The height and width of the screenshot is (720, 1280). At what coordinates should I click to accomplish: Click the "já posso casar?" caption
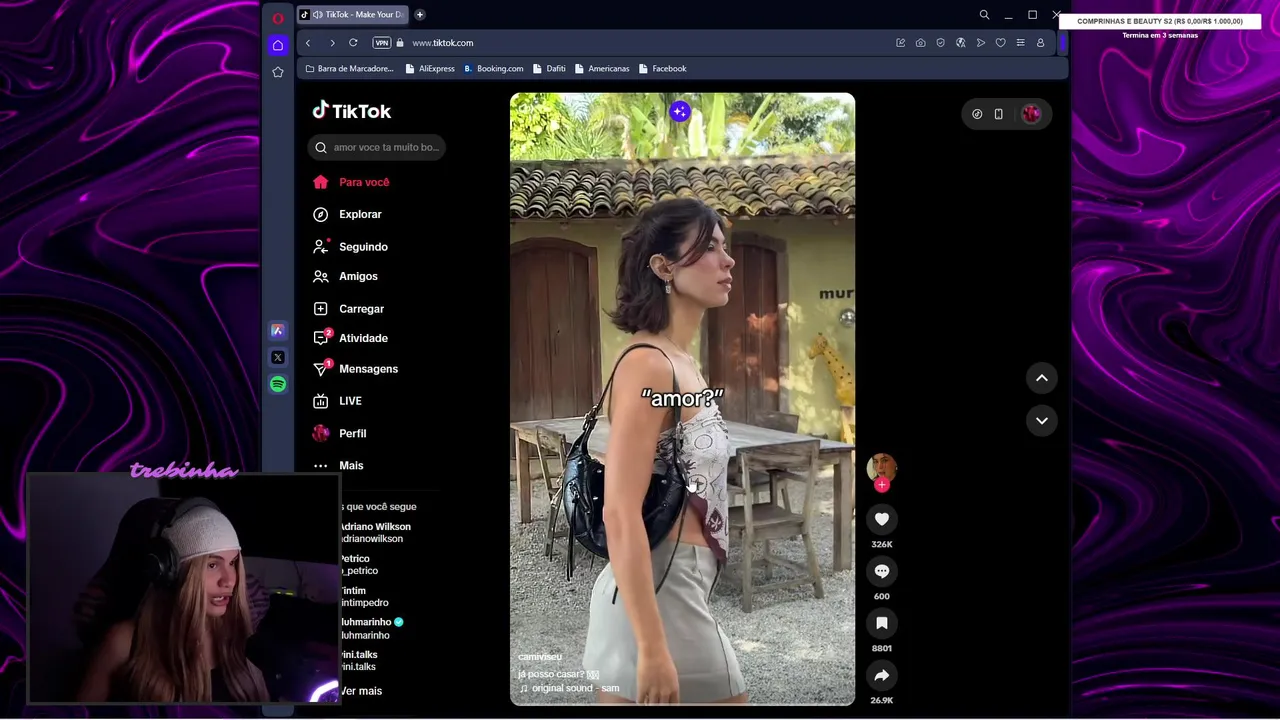[558, 674]
